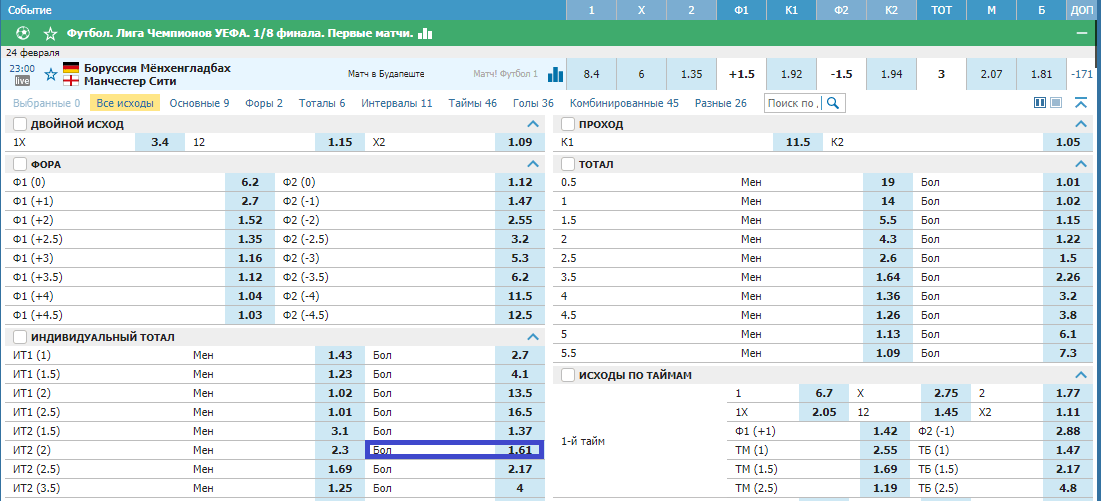
Task: Open the Голы 36 tab
Action: click(x=533, y=103)
